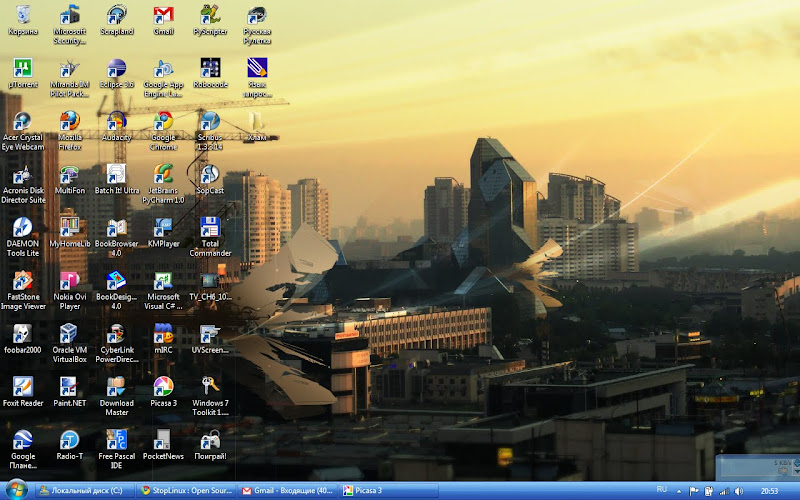The image size is (800, 500).
Task: Click the taskbar clock showing 20:53
Action: pyautogui.click(x=771, y=491)
